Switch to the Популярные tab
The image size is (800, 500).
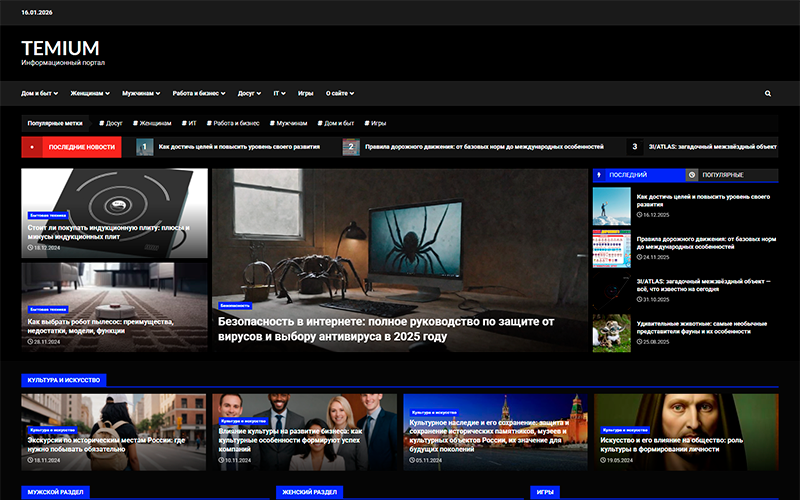[x=723, y=175]
